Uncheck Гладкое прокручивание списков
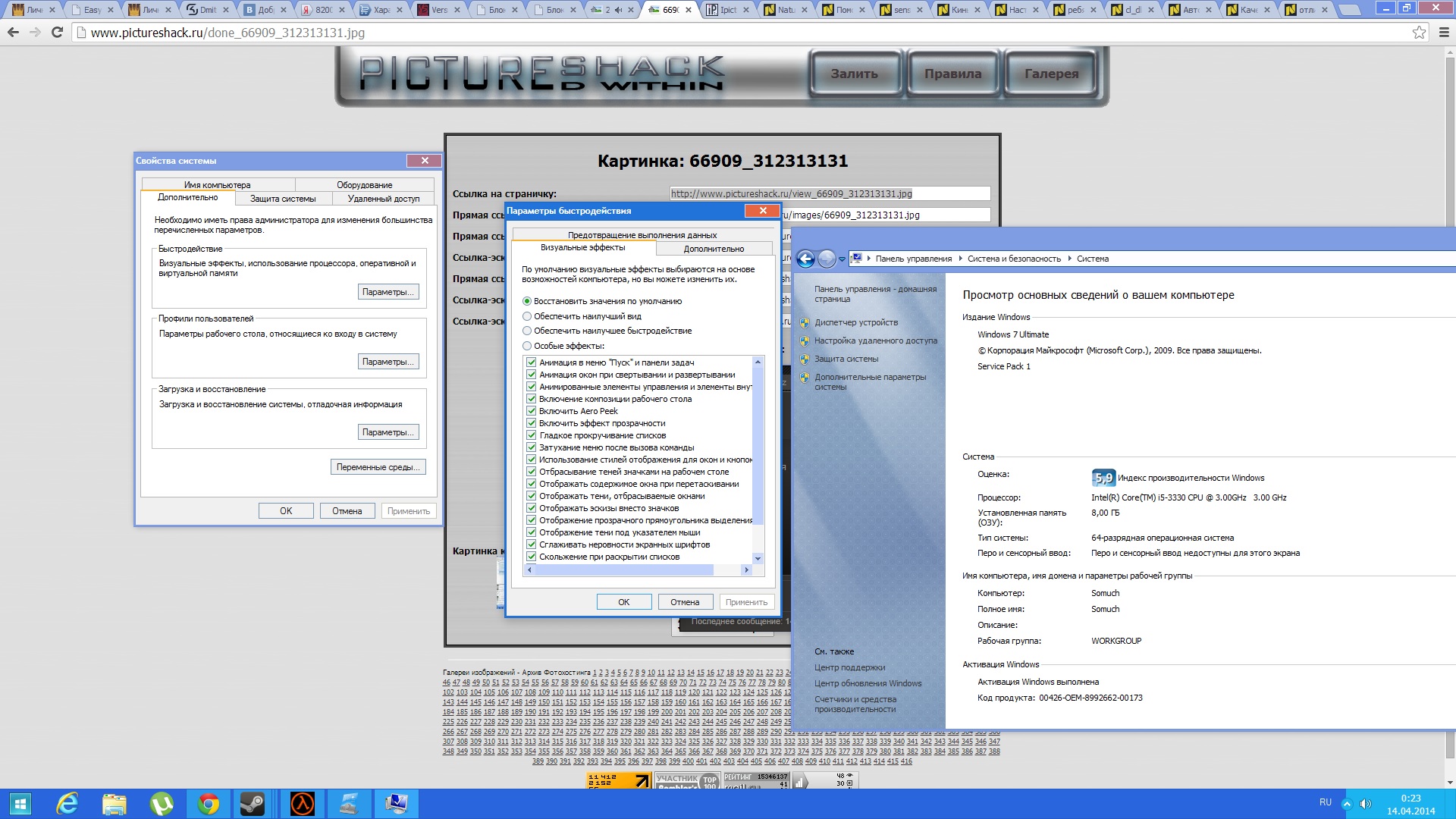The image size is (1456, 819). coord(532,435)
